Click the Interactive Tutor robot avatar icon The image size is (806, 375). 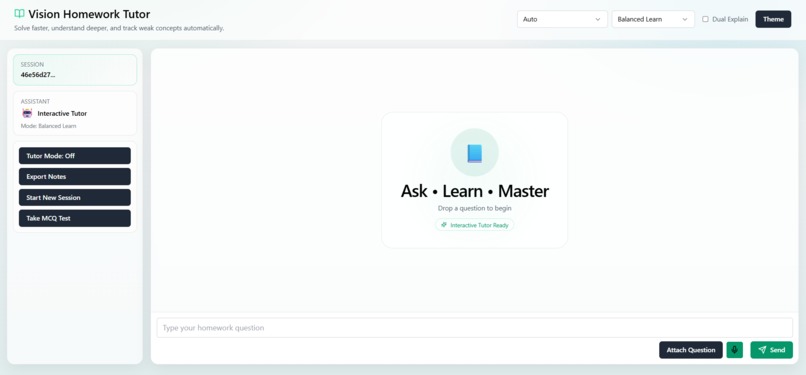pos(27,113)
